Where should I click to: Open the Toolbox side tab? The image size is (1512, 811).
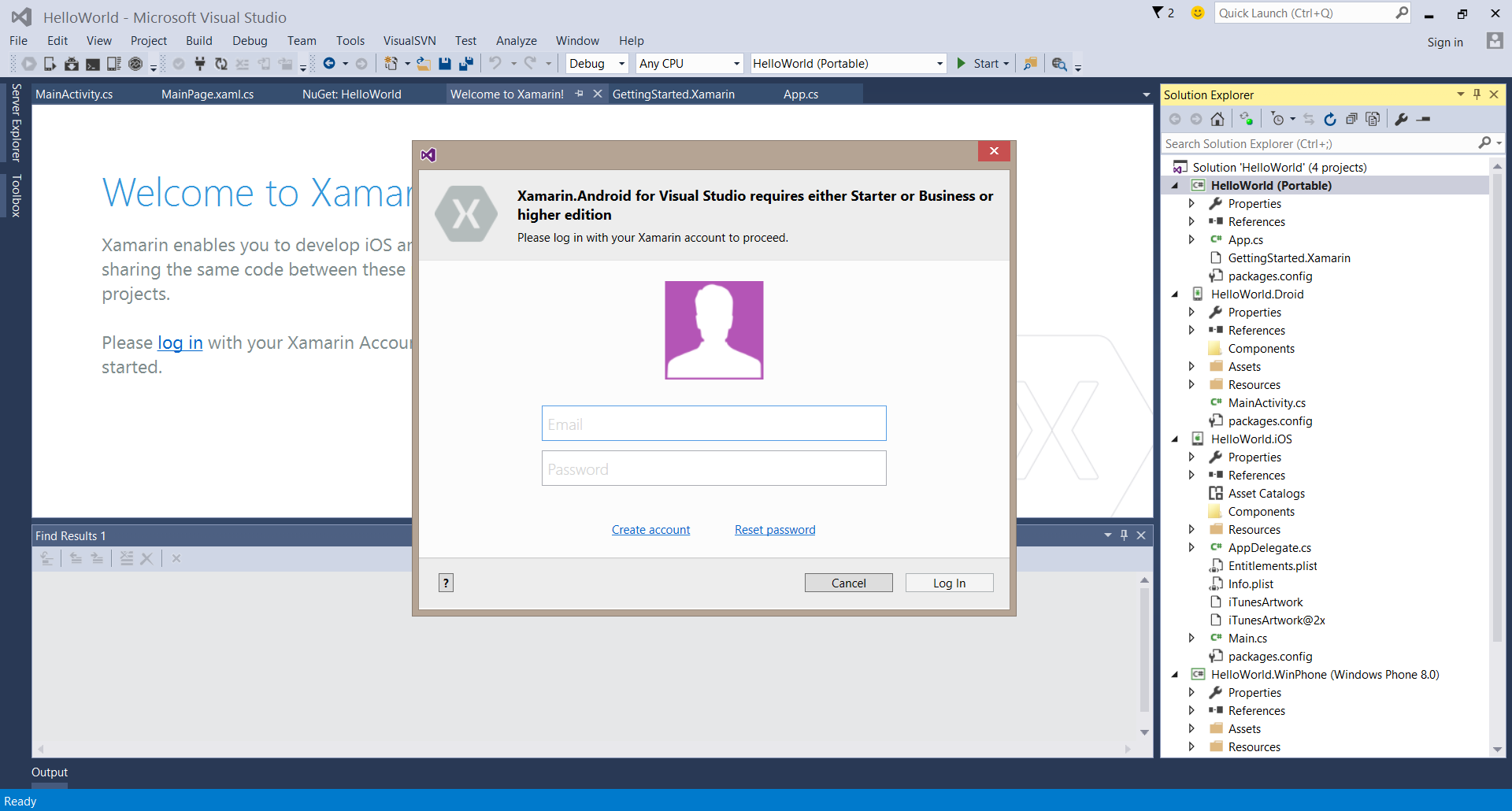point(15,194)
